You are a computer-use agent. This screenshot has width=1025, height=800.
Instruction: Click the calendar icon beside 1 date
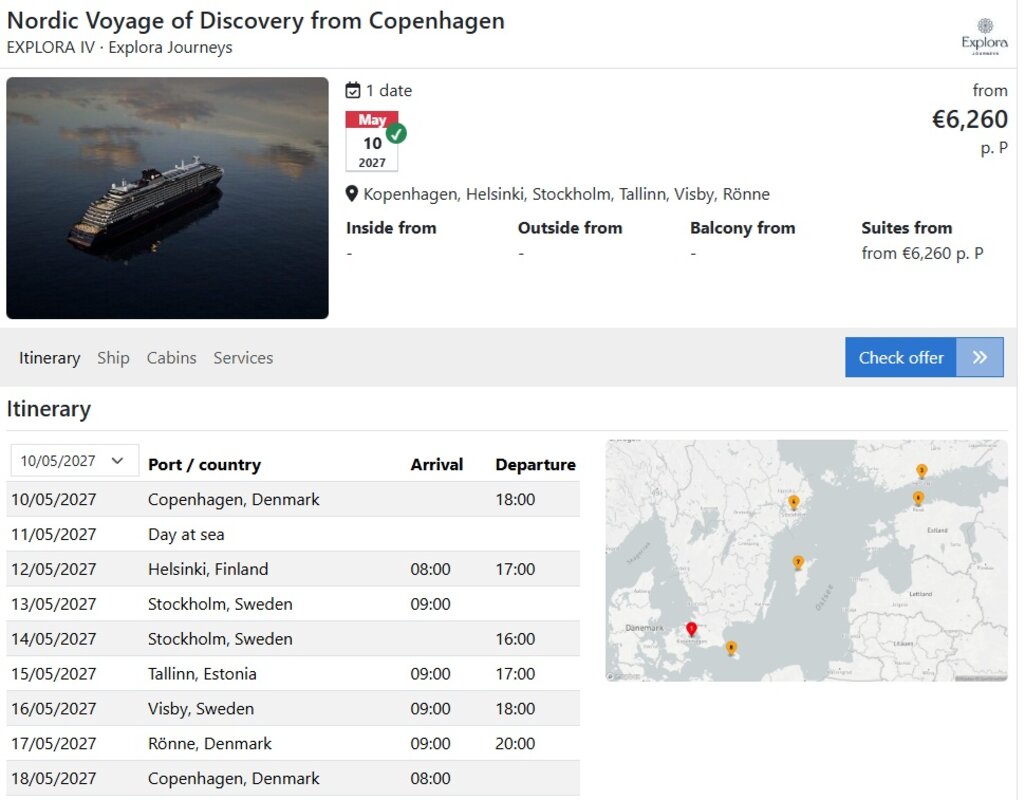pyautogui.click(x=352, y=90)
